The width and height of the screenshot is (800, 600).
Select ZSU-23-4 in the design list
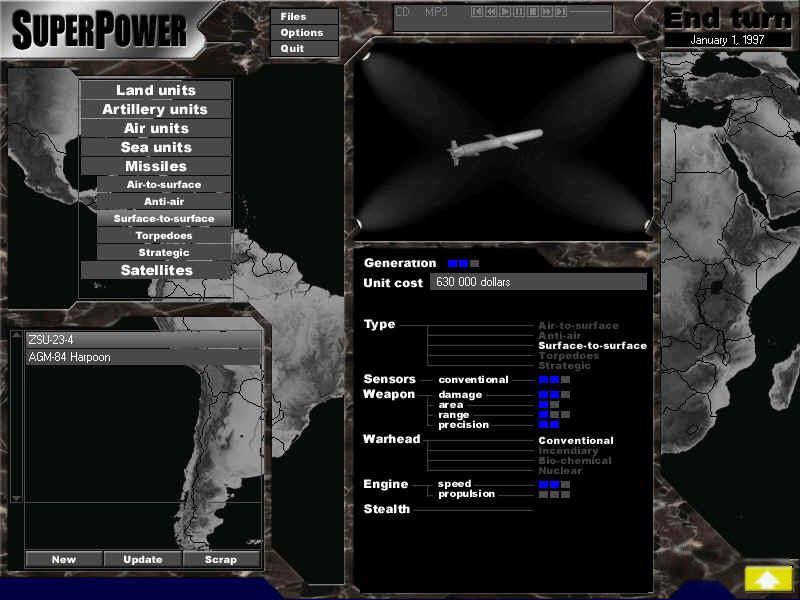coord(143,339)
